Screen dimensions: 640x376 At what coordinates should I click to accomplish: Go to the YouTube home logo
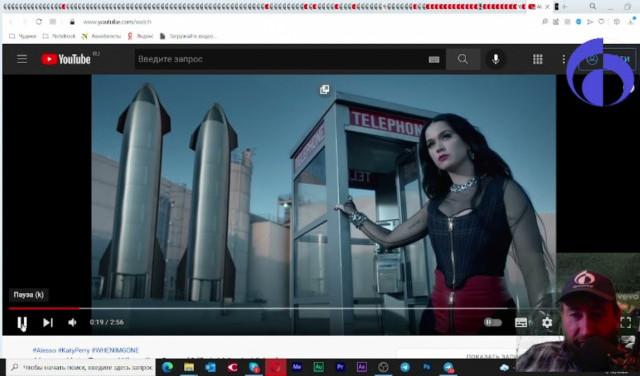tap(66, 59)
